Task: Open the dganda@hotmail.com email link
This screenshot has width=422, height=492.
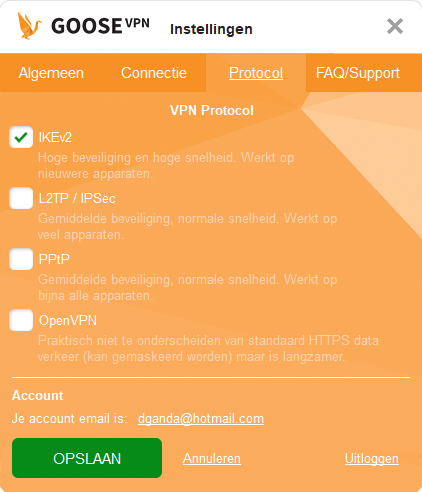Action: 201,418
